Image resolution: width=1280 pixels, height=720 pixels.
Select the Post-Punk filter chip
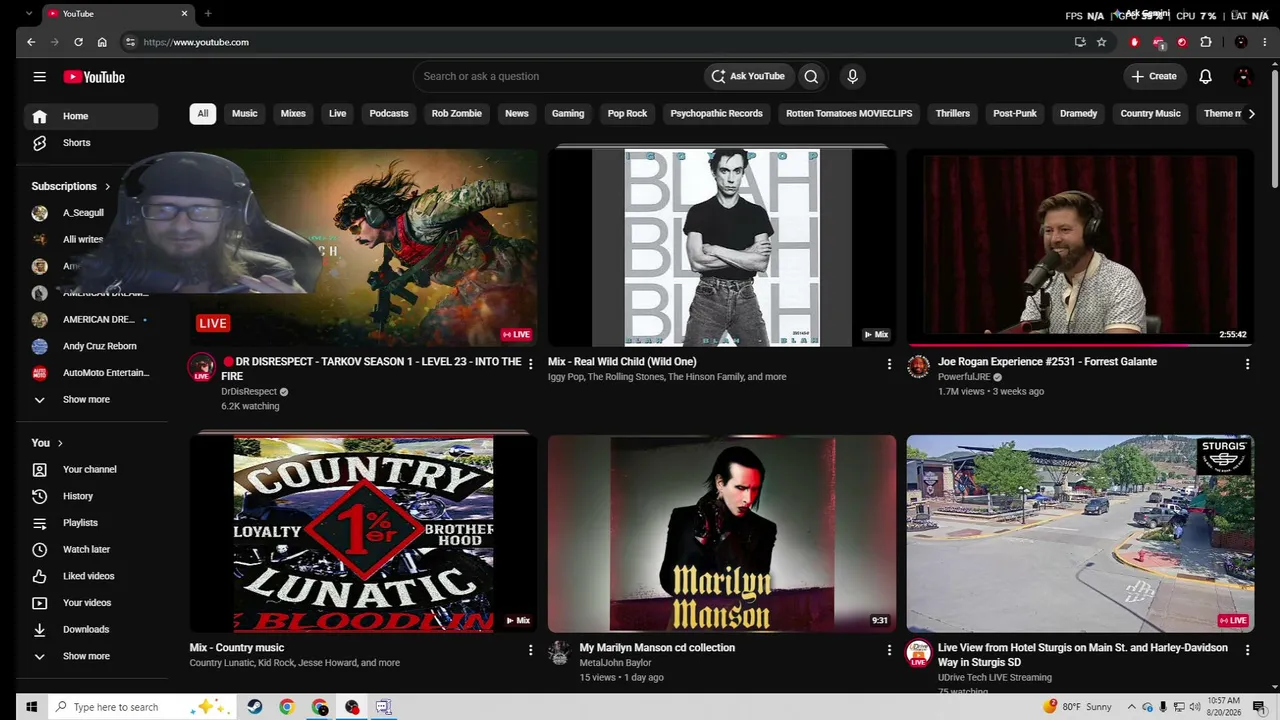pyautogui.click(x=1015, y=114)
